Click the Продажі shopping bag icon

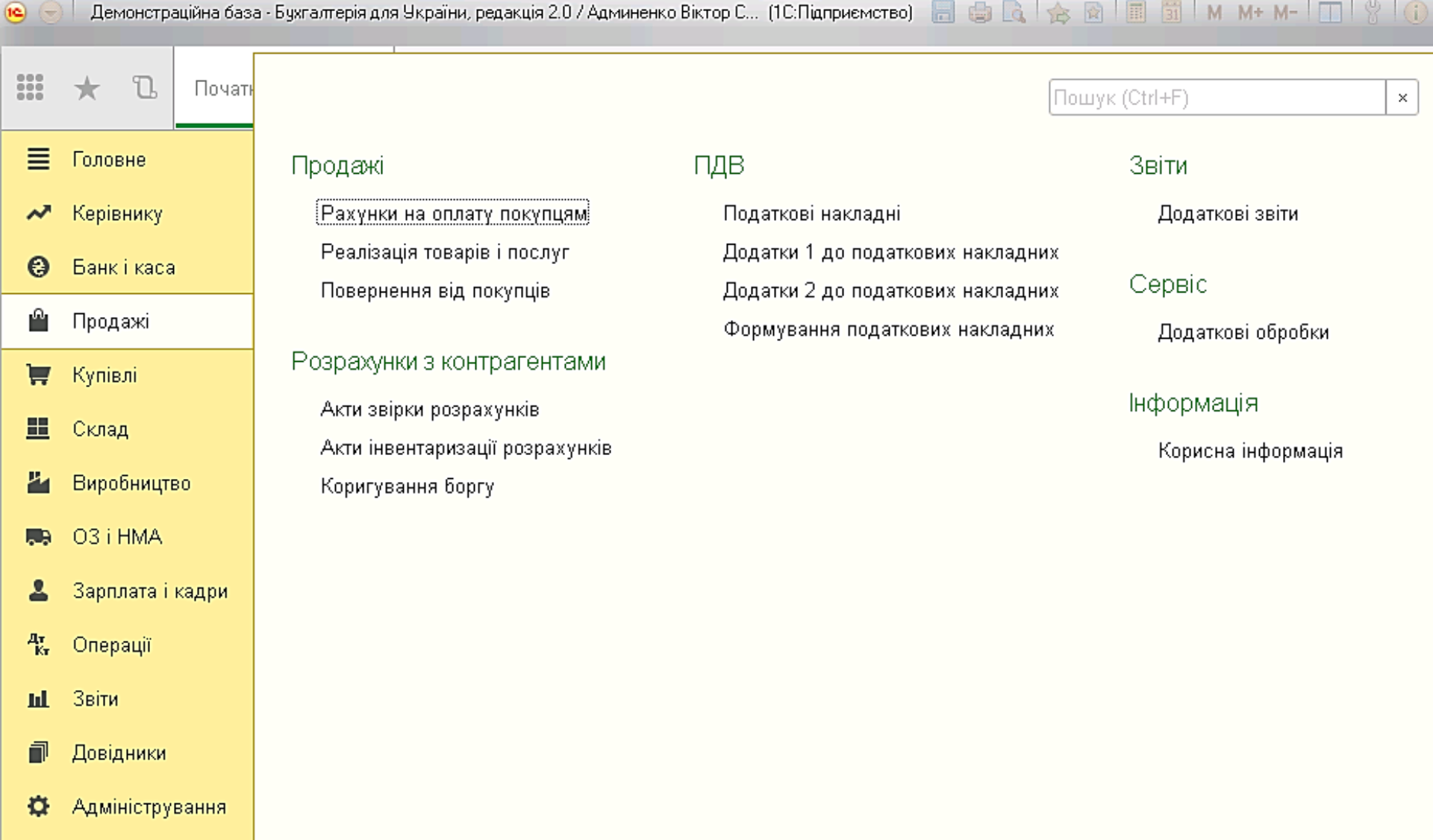38,321
